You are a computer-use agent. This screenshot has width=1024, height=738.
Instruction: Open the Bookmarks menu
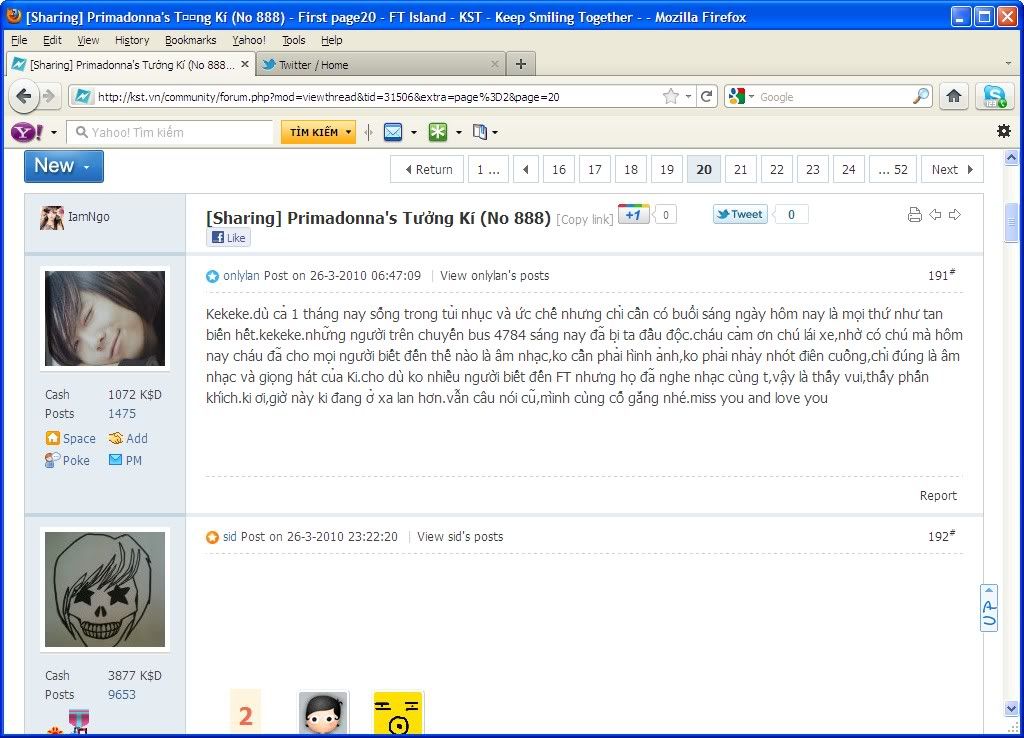[190, 40]
